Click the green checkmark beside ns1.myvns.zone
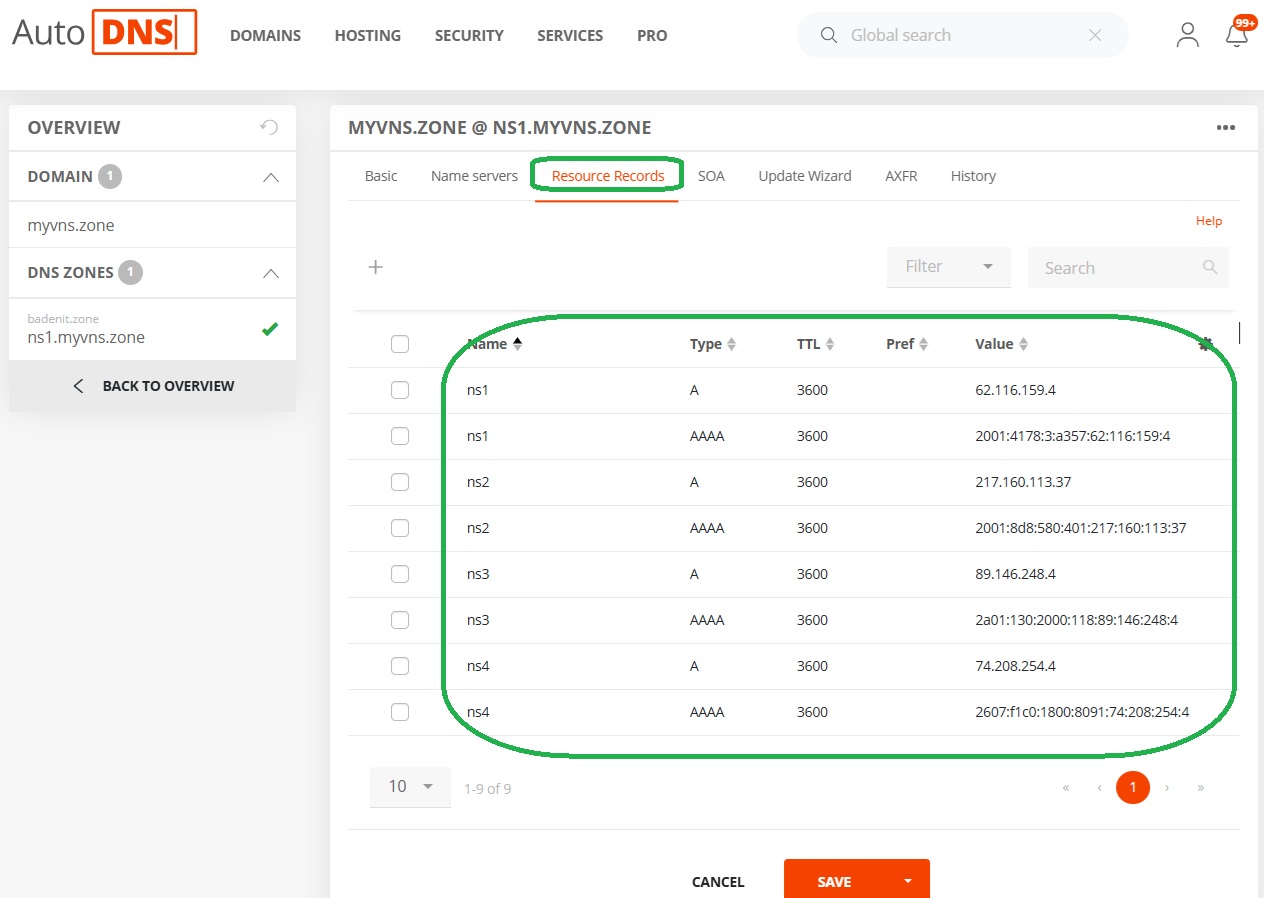 coord(269,329)
